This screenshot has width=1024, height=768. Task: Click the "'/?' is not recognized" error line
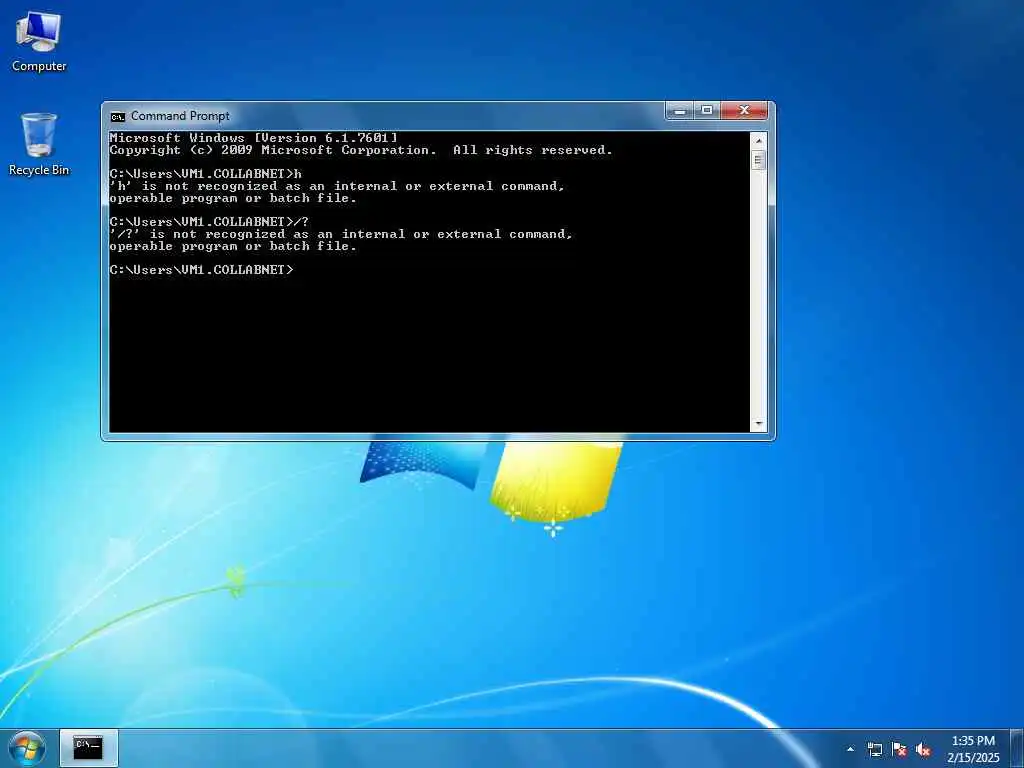(x=341, y=234)
